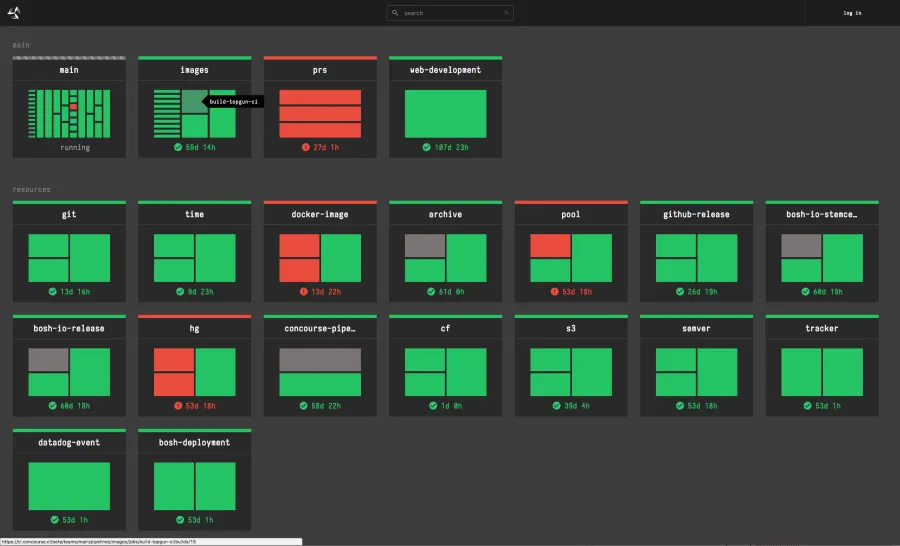Image resolution: width=900 pixels, height=546 pixels.
Task: Open the datadog-event pipeline preview
Action: click(x=69, y=485)
